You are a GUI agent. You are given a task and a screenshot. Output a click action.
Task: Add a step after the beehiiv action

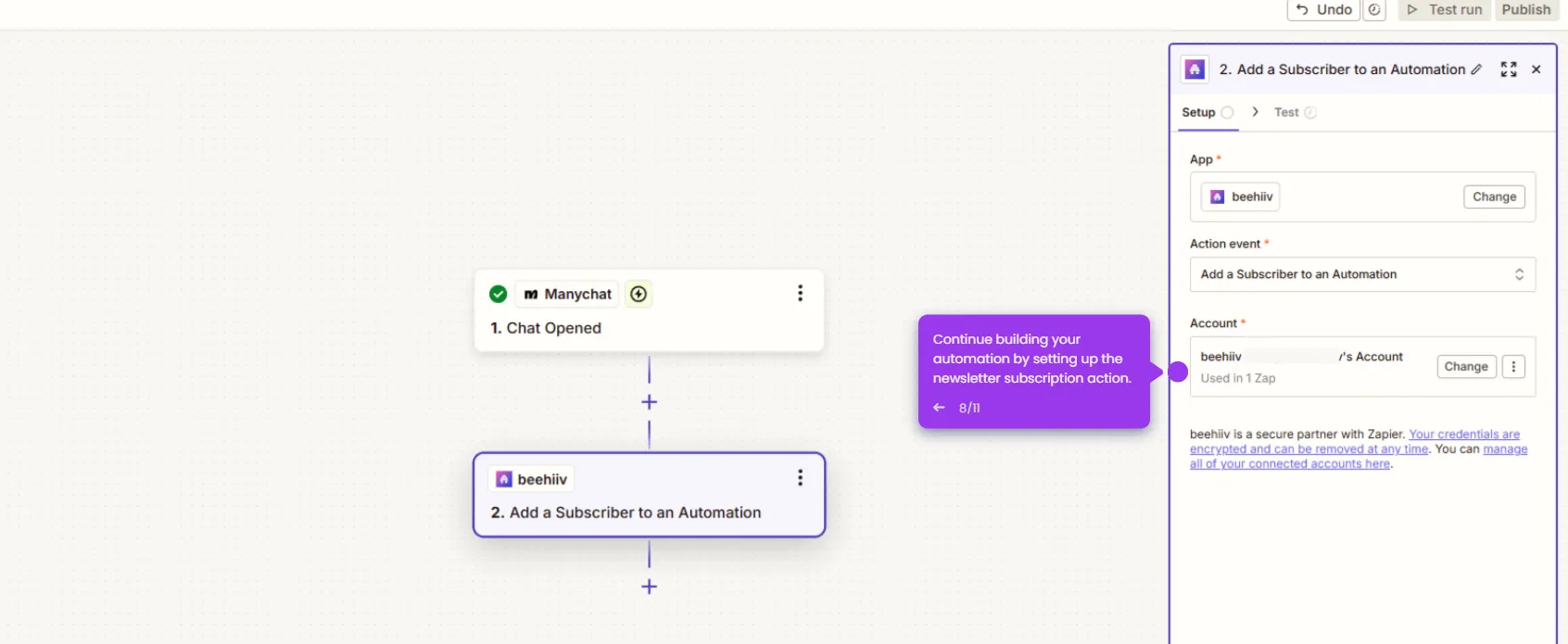click(650, 587)
